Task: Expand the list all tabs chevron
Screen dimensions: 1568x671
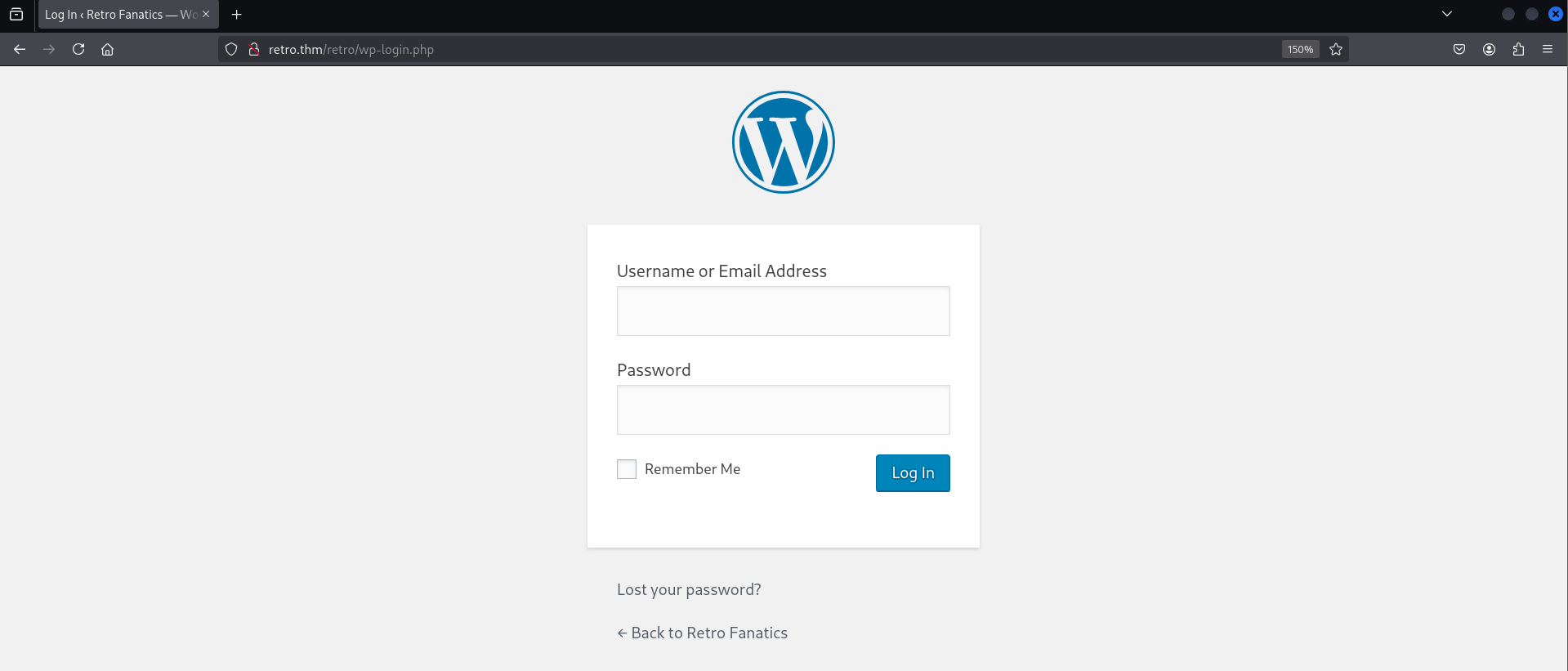Action: 1447,14
